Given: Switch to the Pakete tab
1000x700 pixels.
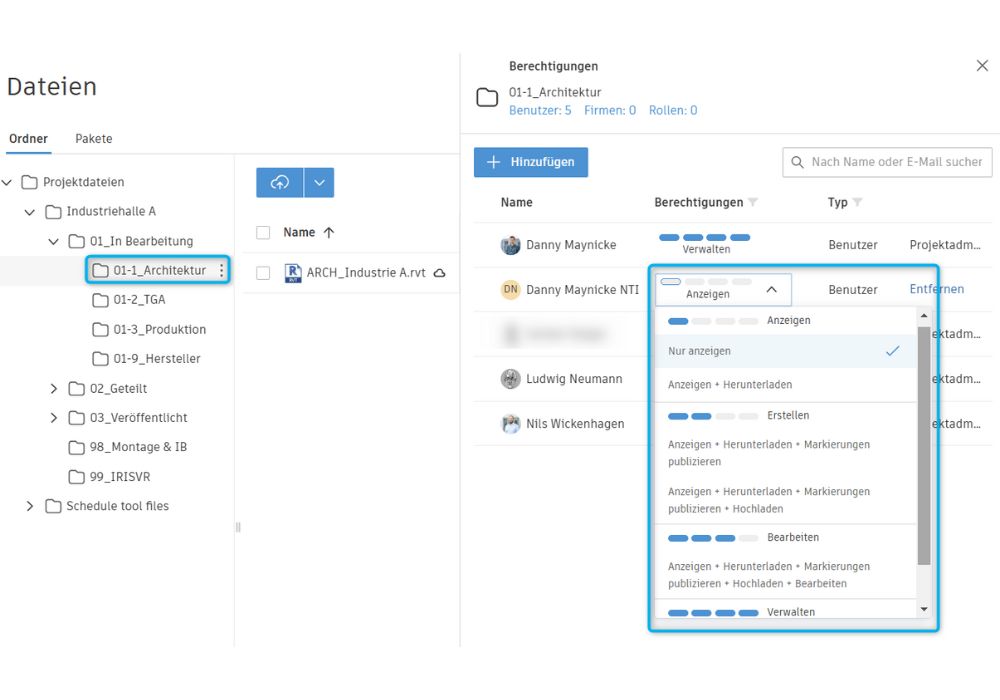Looking at the screenshot, I should click(x=94, y=139).
